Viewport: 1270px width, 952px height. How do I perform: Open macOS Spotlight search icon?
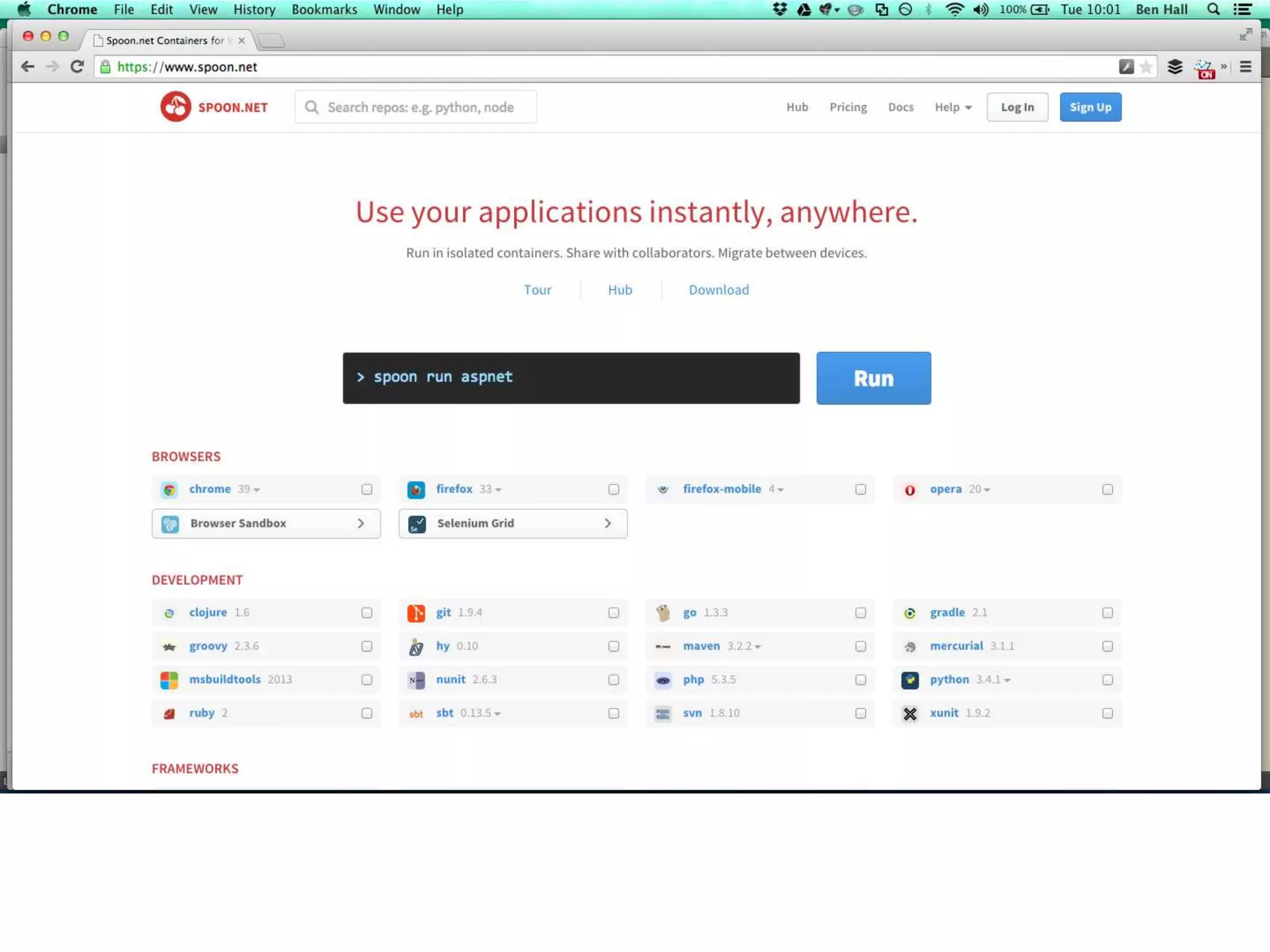1214,9
